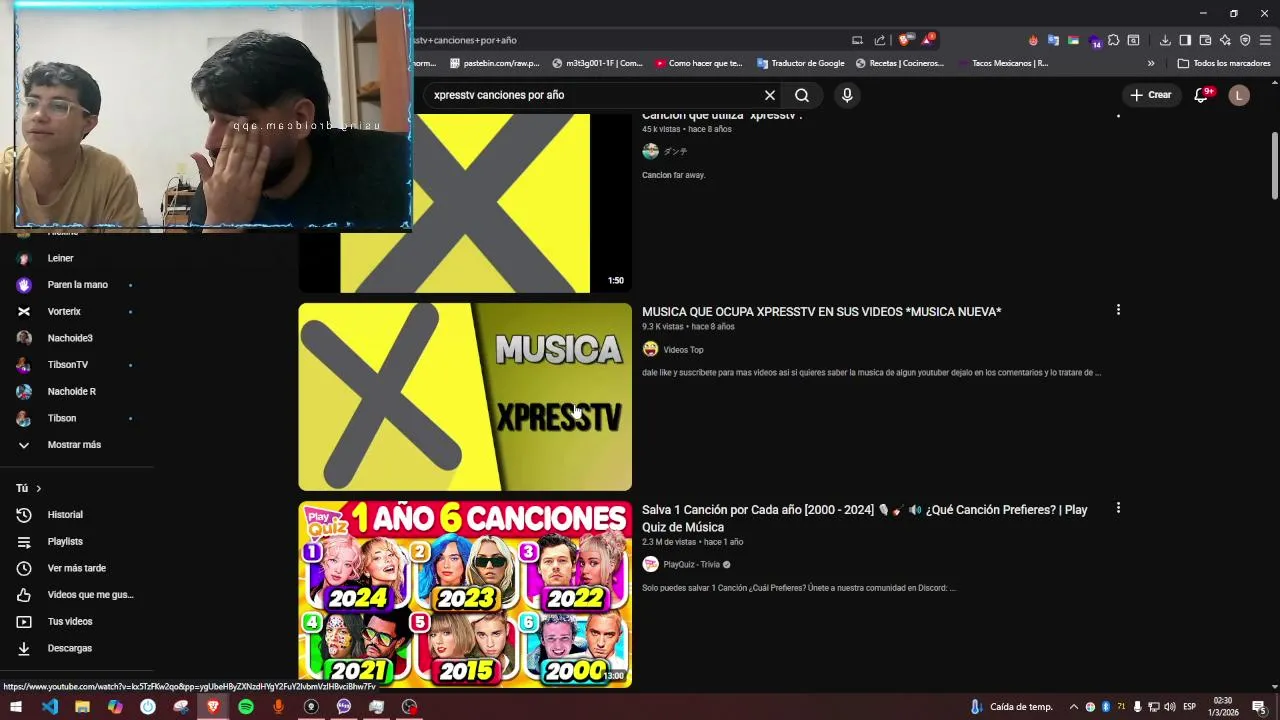1280x720 pixels.
Task: Open three-dot menu for Salva 1 Canción video
Action: [x=1118, y=508]
